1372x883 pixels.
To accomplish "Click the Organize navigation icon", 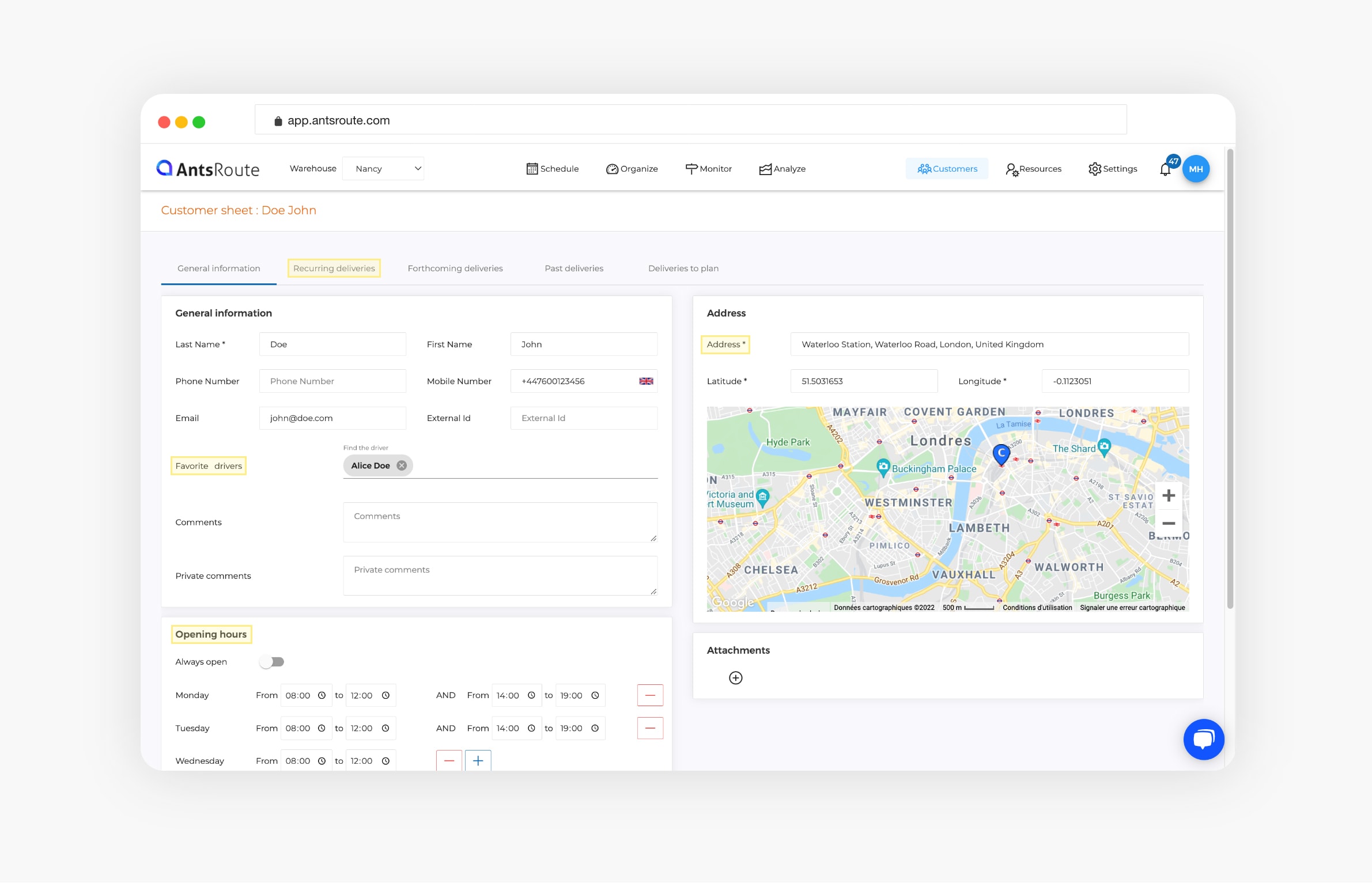I will (x=610, y=168).
